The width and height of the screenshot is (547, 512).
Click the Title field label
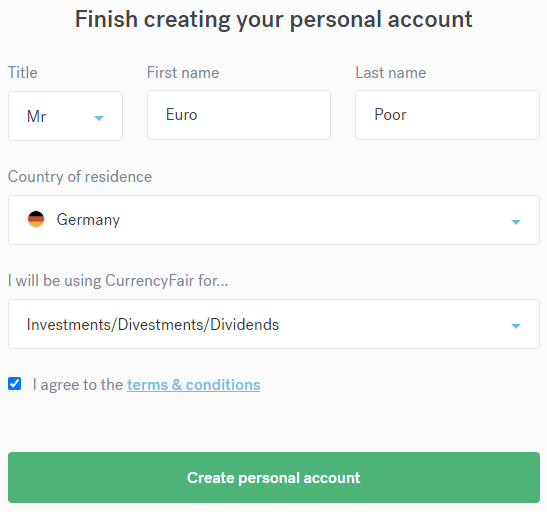coord(23,73)
